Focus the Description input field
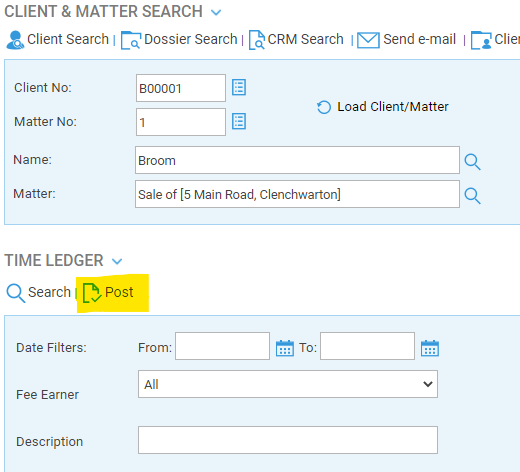Viewport: 520px width, 472px height. pyautogui.click(x=288, y=440)
